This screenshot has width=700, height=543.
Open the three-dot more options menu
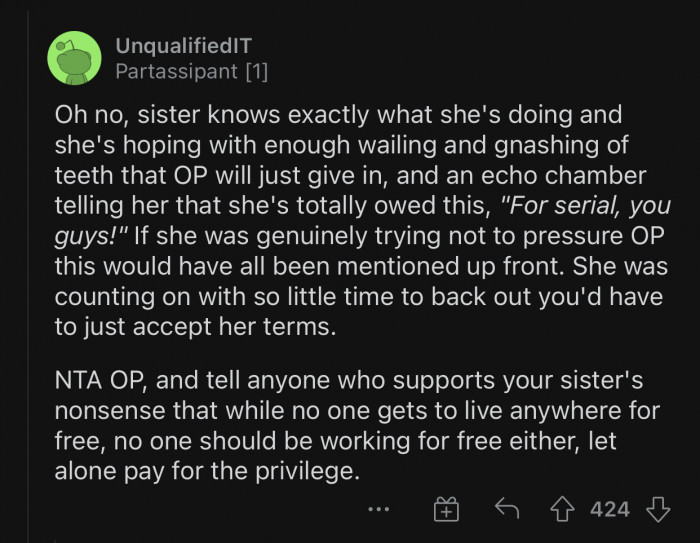(379, 509)
